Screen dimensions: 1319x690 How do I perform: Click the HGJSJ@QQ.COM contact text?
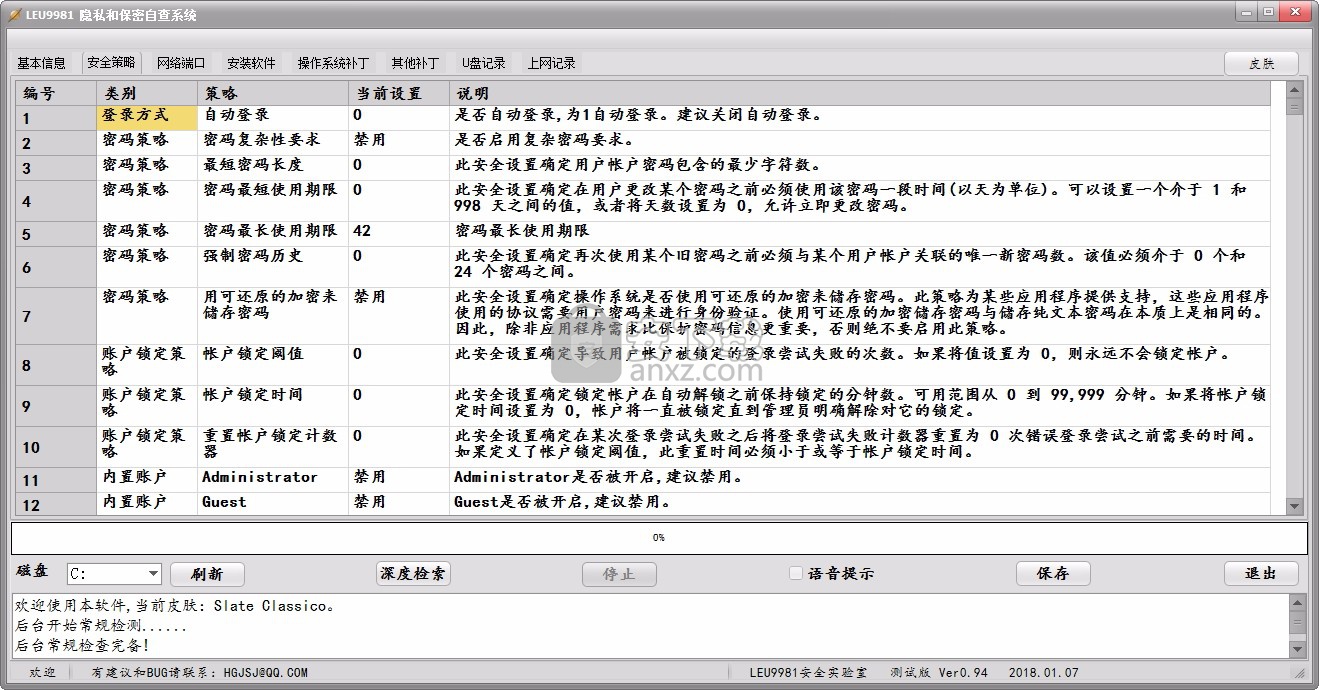pyautogui.click(x=265, y=673)
